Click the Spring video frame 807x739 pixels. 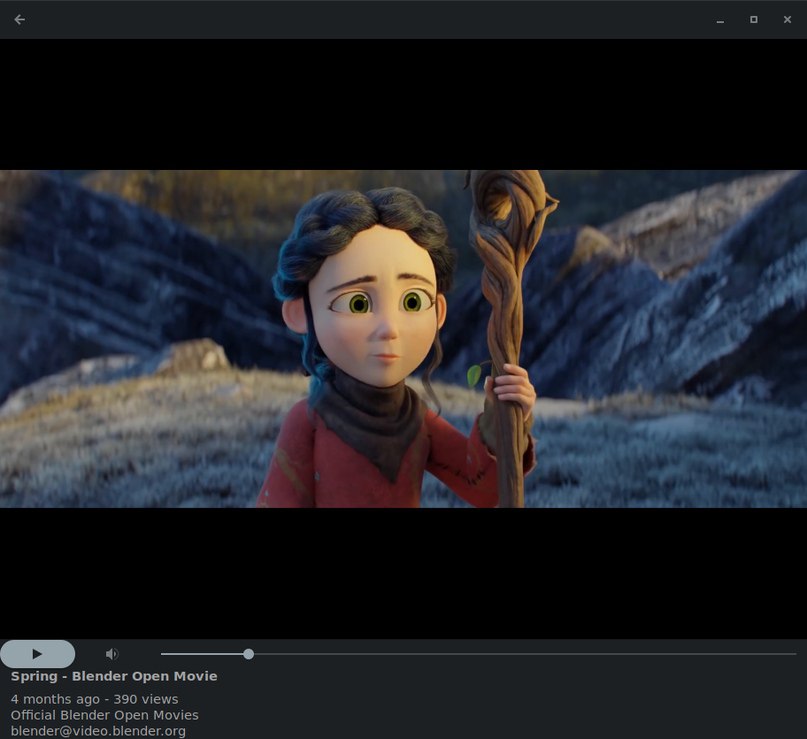pos(404,339)
